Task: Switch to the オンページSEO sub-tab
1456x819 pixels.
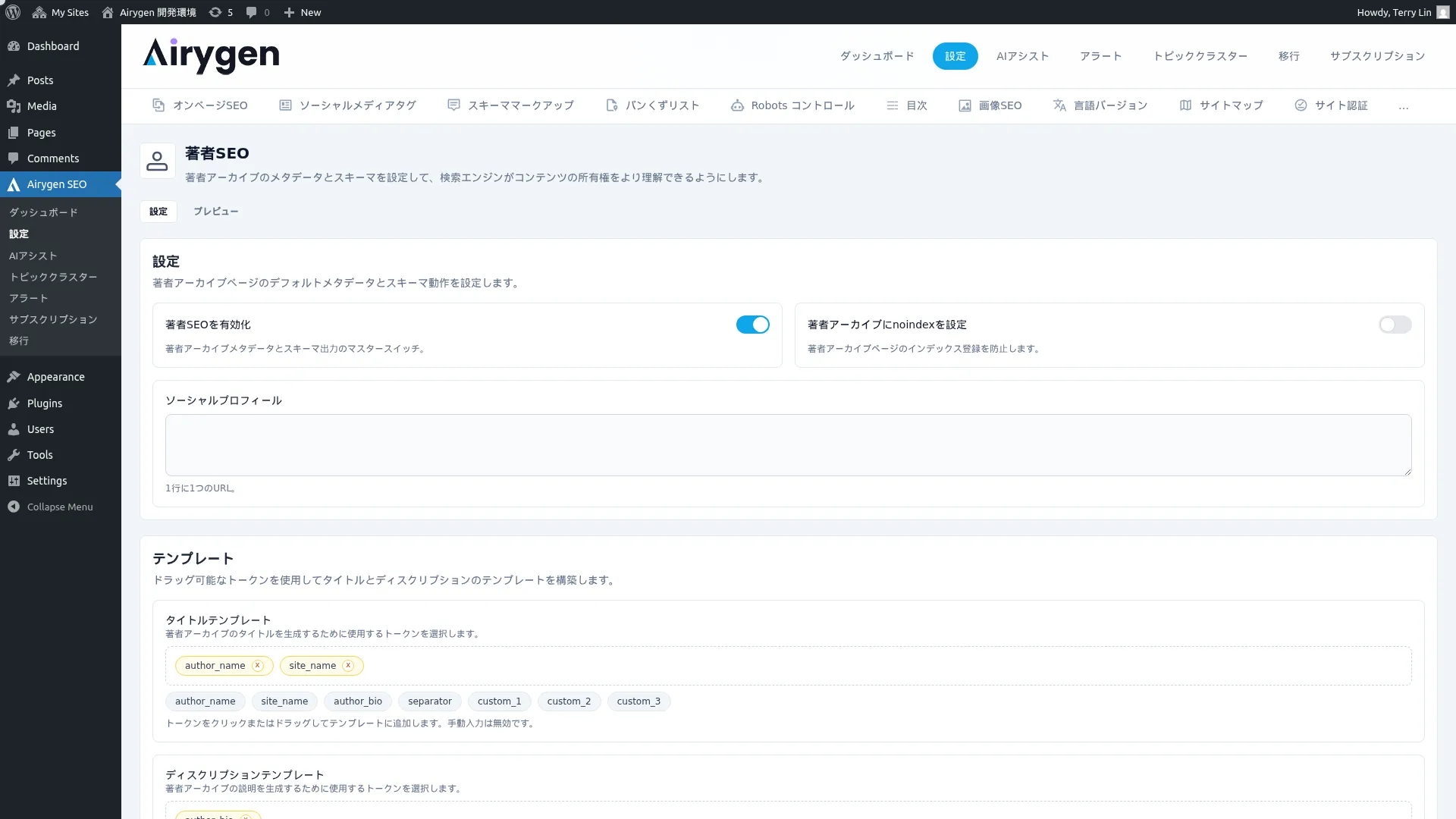Action: pos(200,105)
